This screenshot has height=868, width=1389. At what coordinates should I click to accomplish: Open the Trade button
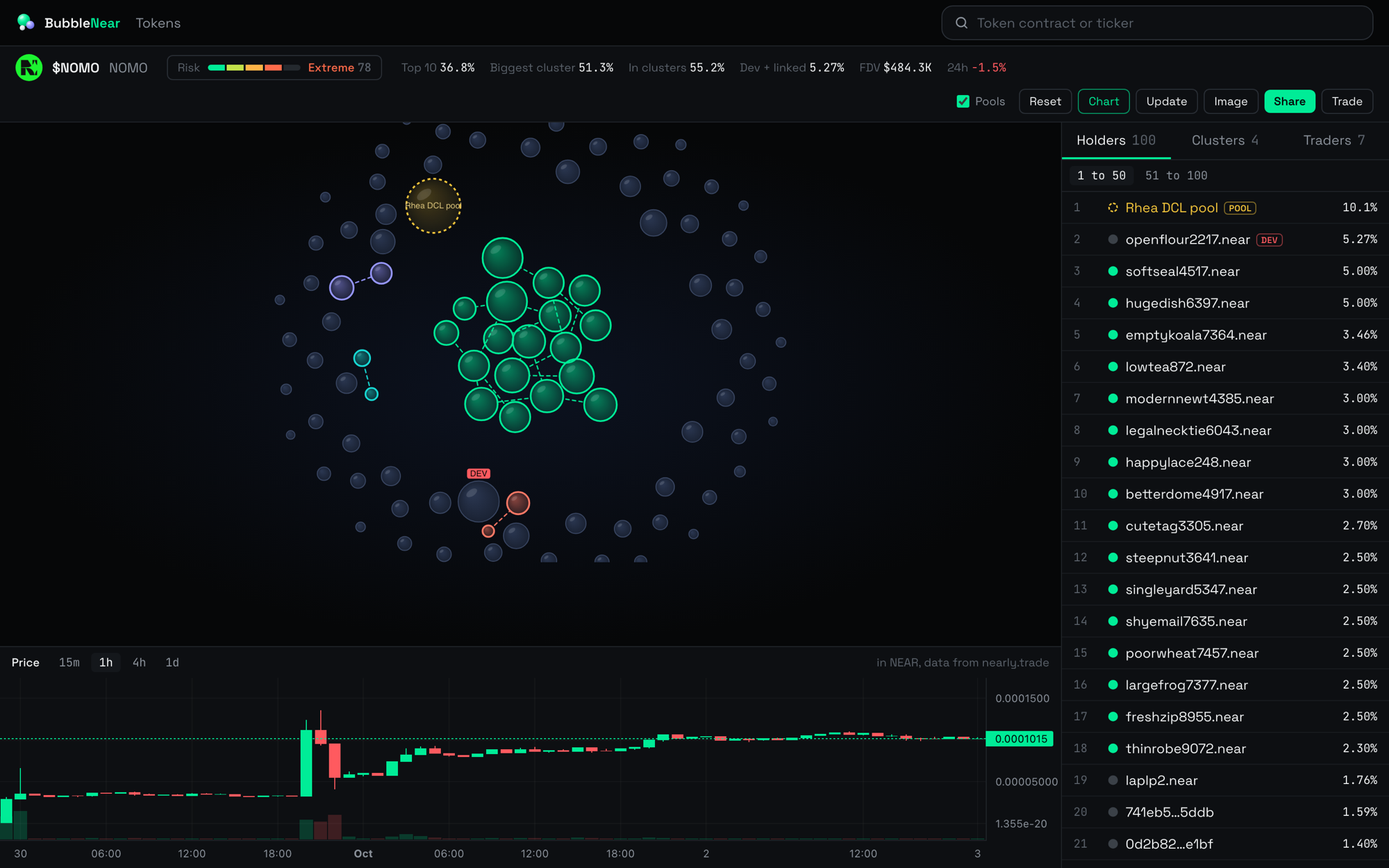(x=1347, y=101)
